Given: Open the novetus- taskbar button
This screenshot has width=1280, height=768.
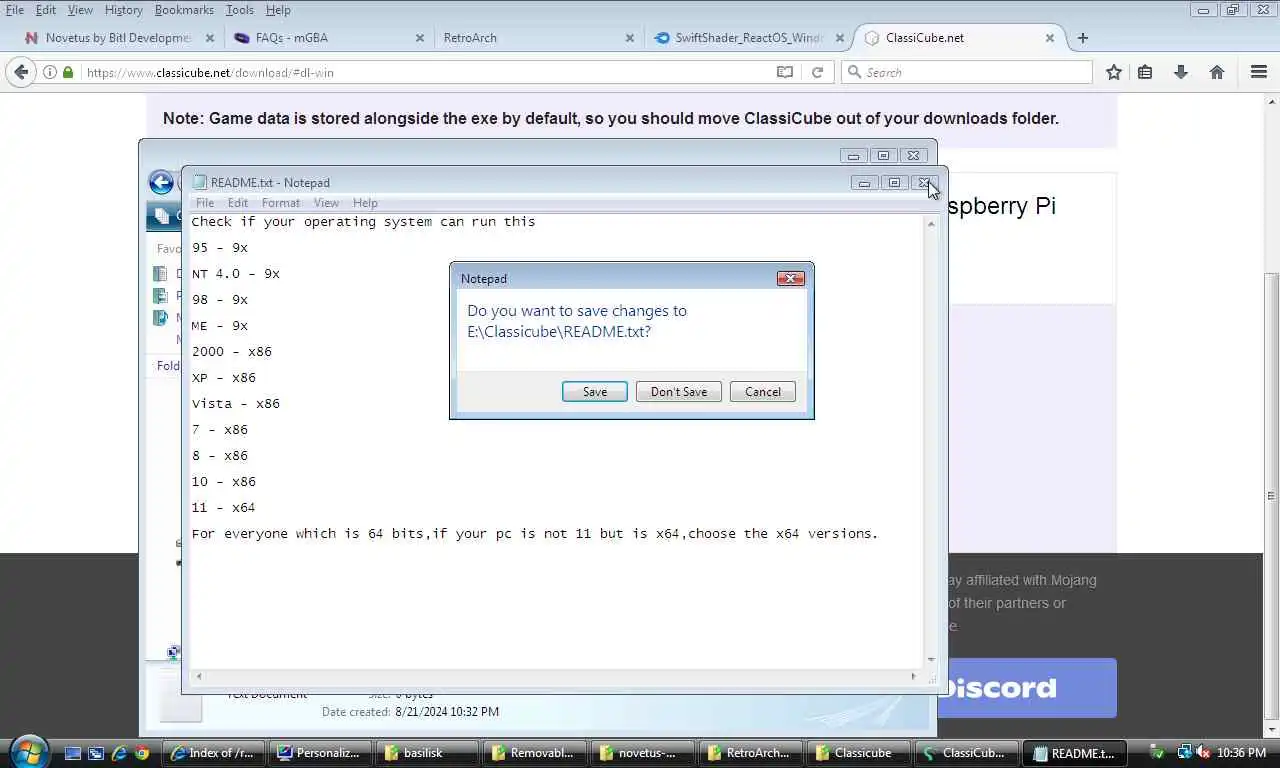Looking at the screenshot, I should point(642,753).
